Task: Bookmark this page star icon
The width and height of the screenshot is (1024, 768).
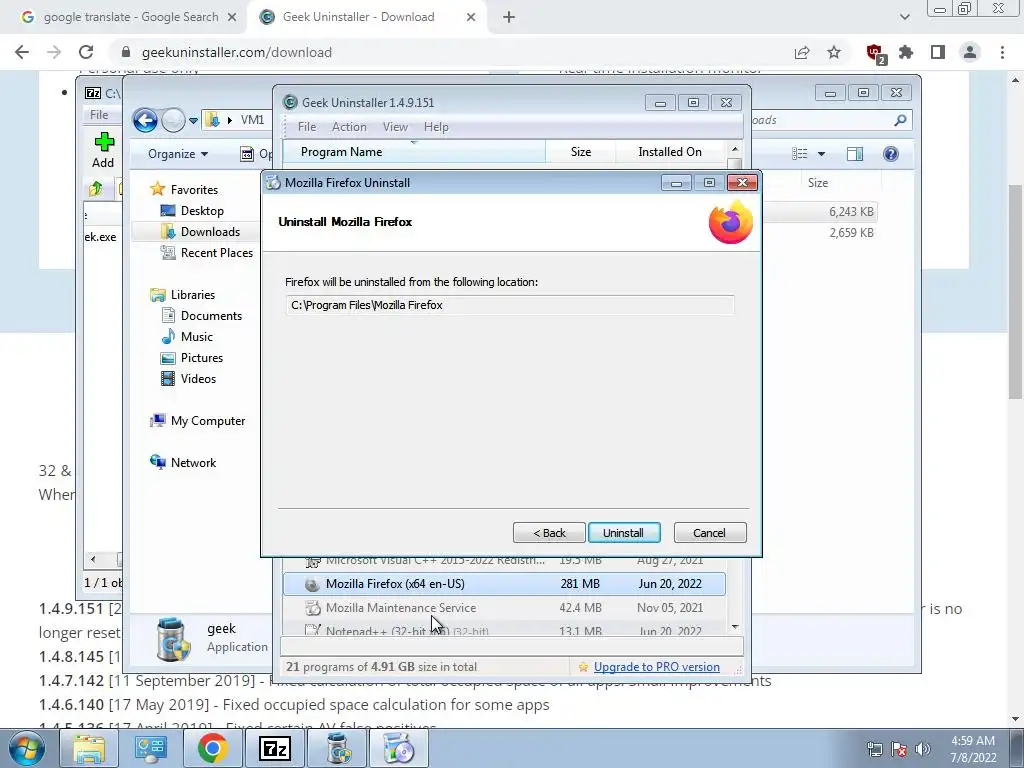Action: (834, 52)
